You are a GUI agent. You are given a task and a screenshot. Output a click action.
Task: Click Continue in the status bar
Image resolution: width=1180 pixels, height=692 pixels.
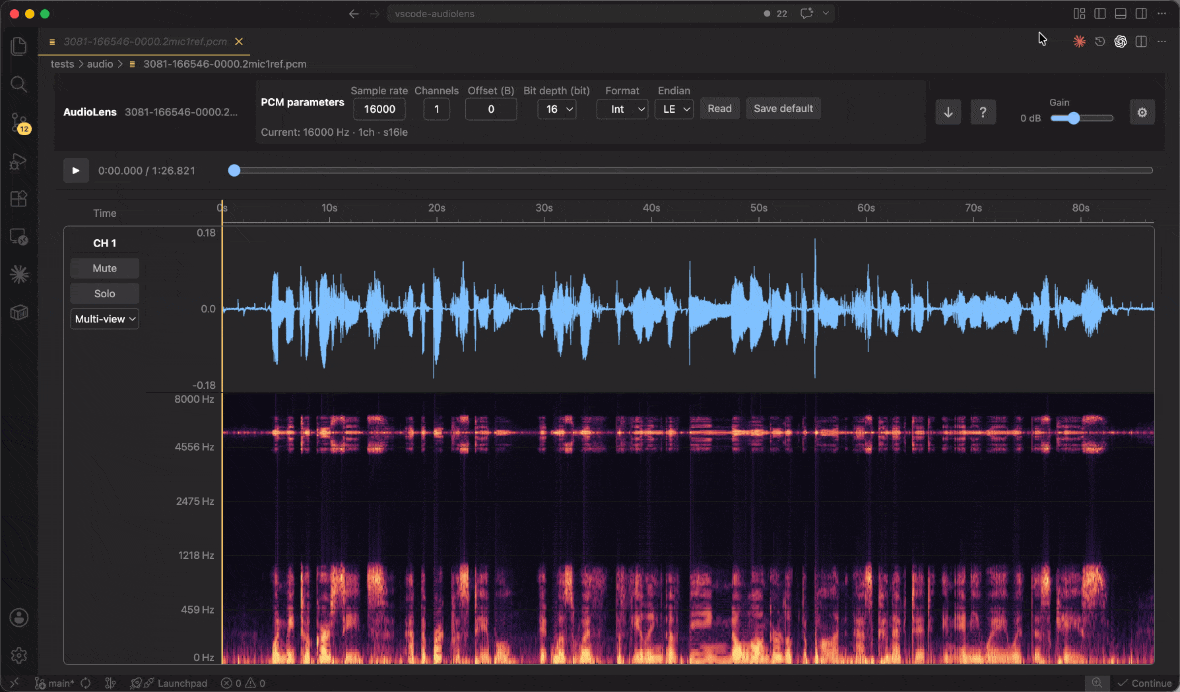coord(1145,683)
